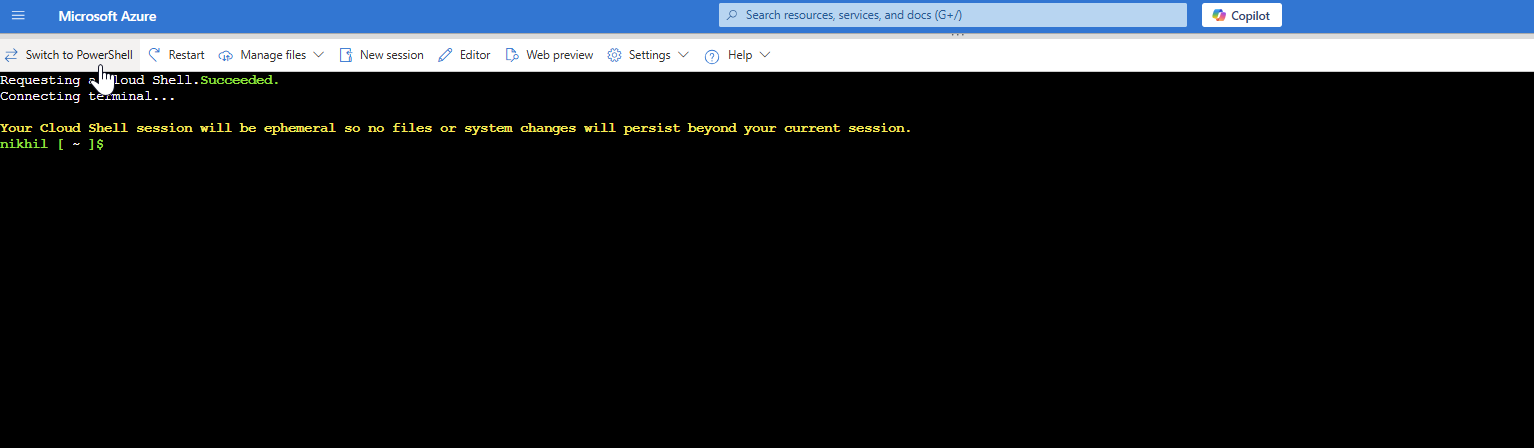1534x448 pixels.
Task: Click the search magnifier icon
Action: pyautogui.click(x=732, y=15)
